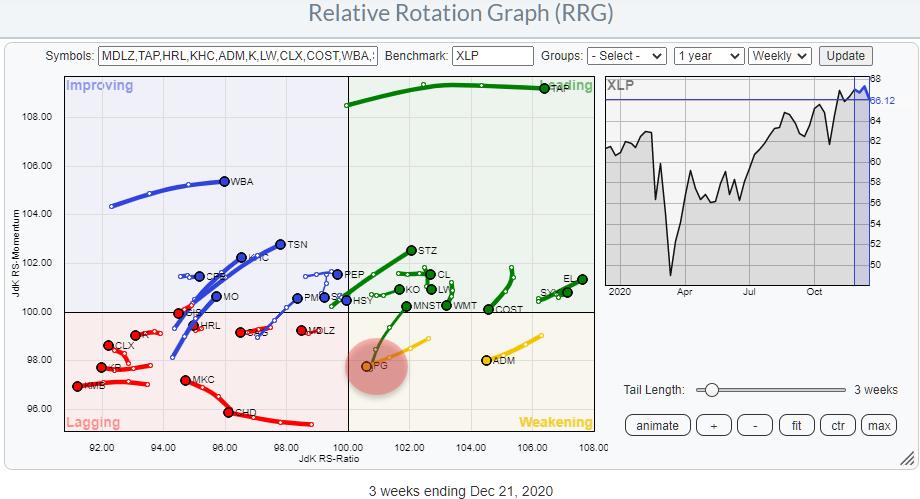The image size is (920, 499).
Task: Select the MO data point
Action: coord(217,296)
